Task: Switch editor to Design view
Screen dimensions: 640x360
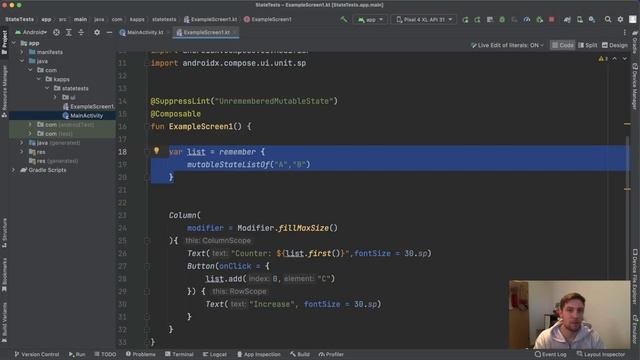Action: point(614,45)
